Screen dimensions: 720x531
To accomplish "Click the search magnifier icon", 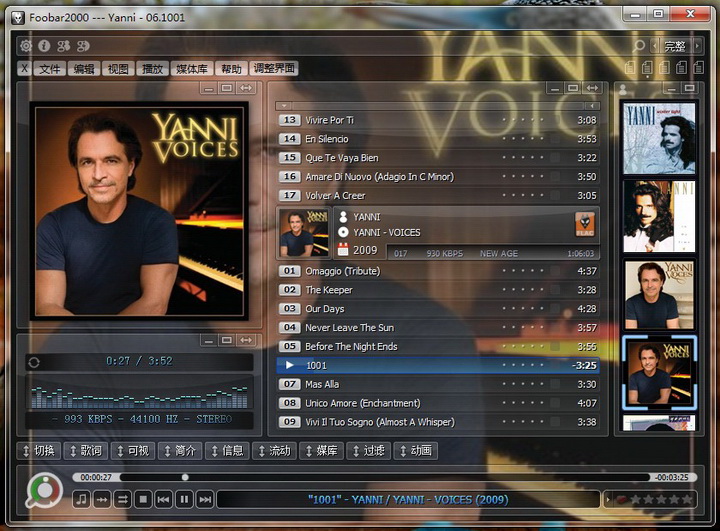I will click(x=639, y=46).
